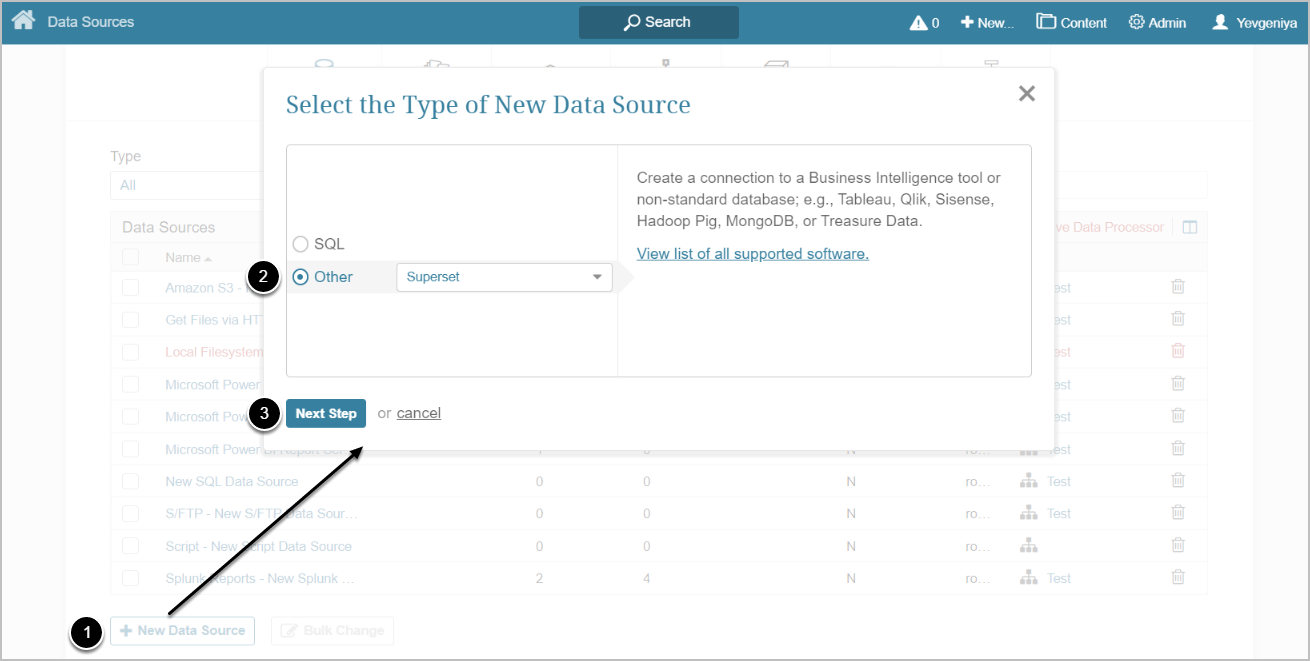Toggle the select-all checkbox in table header
The image size is (1310, 661).
click(x=131, y=257)
